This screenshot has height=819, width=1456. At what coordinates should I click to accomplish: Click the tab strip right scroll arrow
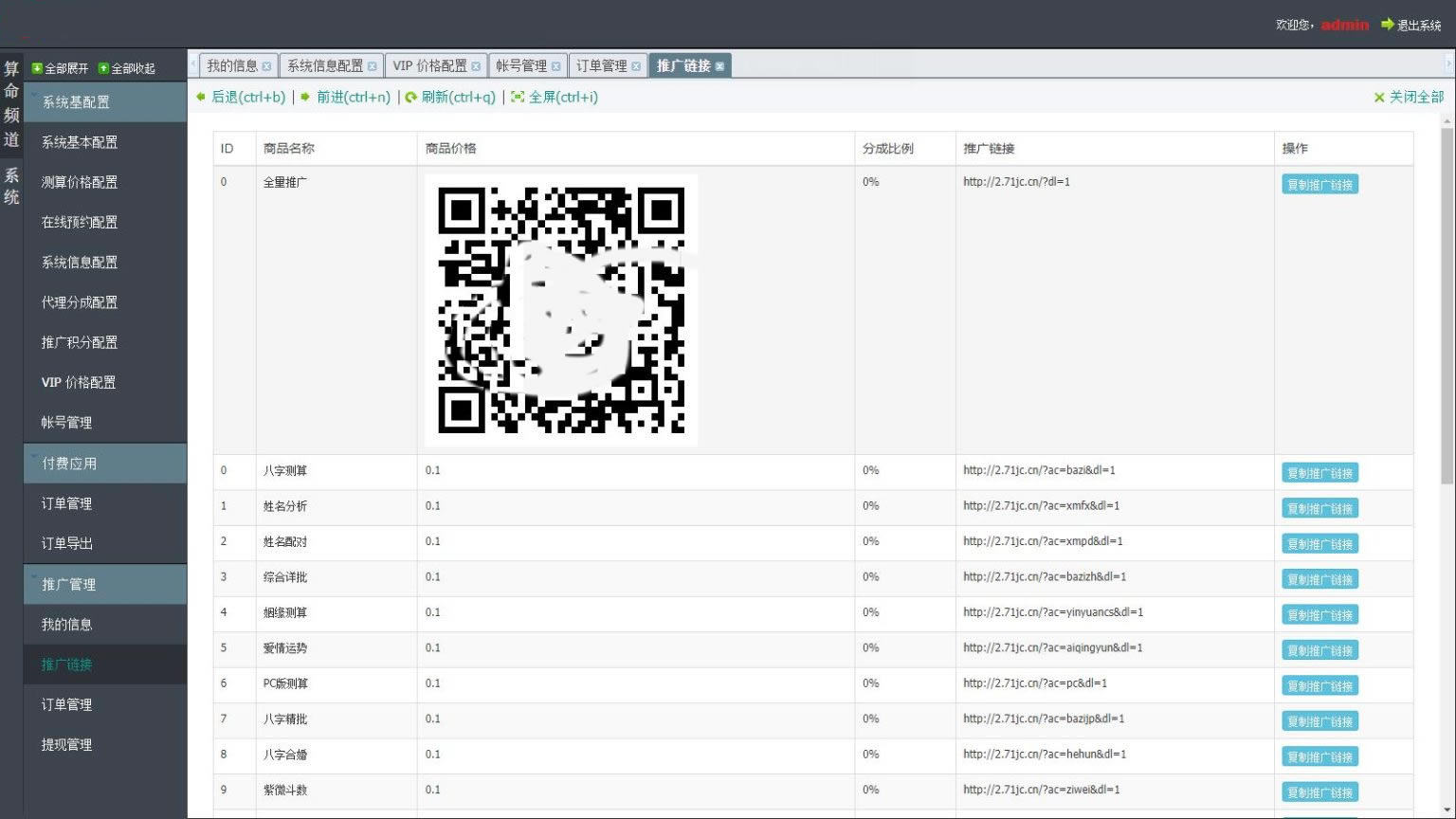pos(1448,64)
